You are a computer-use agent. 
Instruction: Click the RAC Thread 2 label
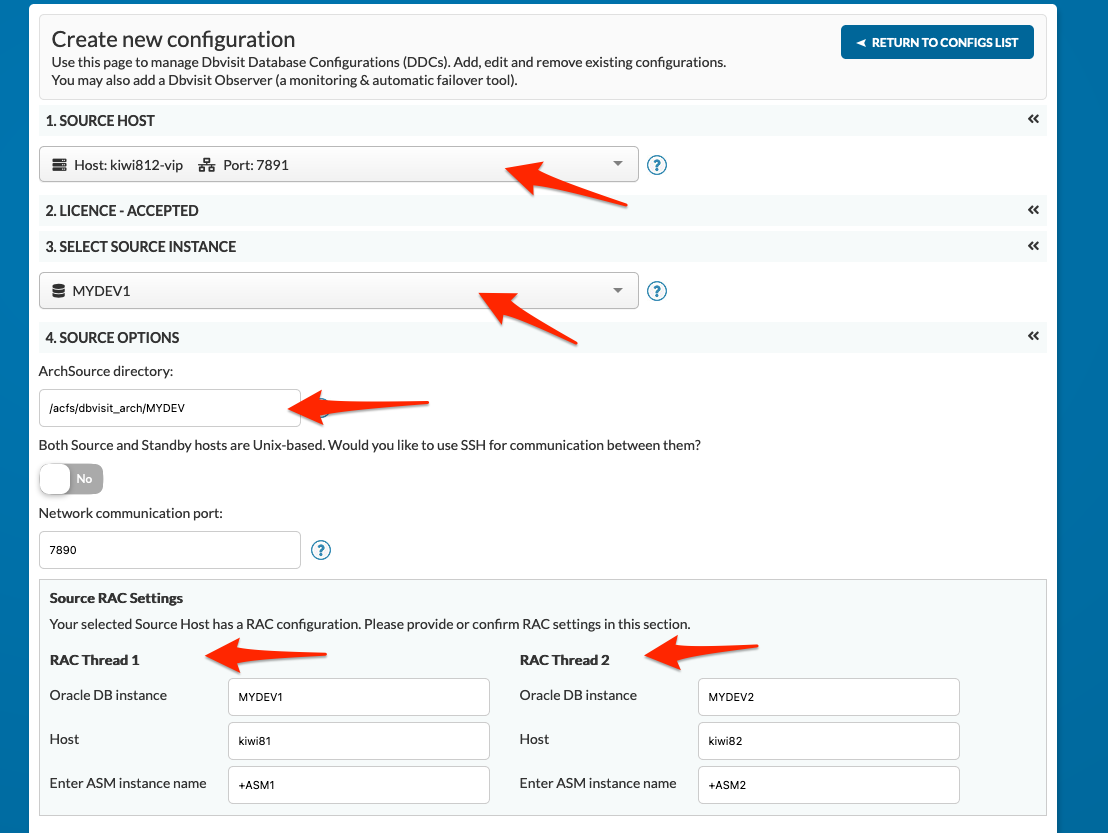pyautogui.click(x=564, y=660)
